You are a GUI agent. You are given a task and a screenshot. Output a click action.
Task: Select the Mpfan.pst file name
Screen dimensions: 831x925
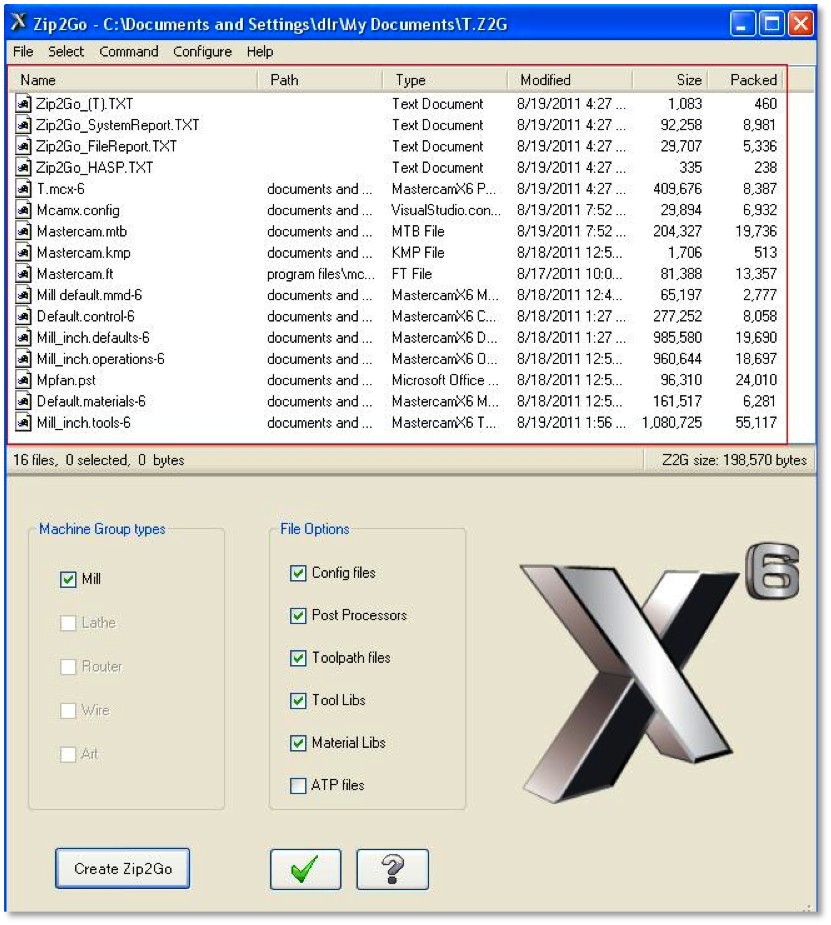[x=66, y=380]
